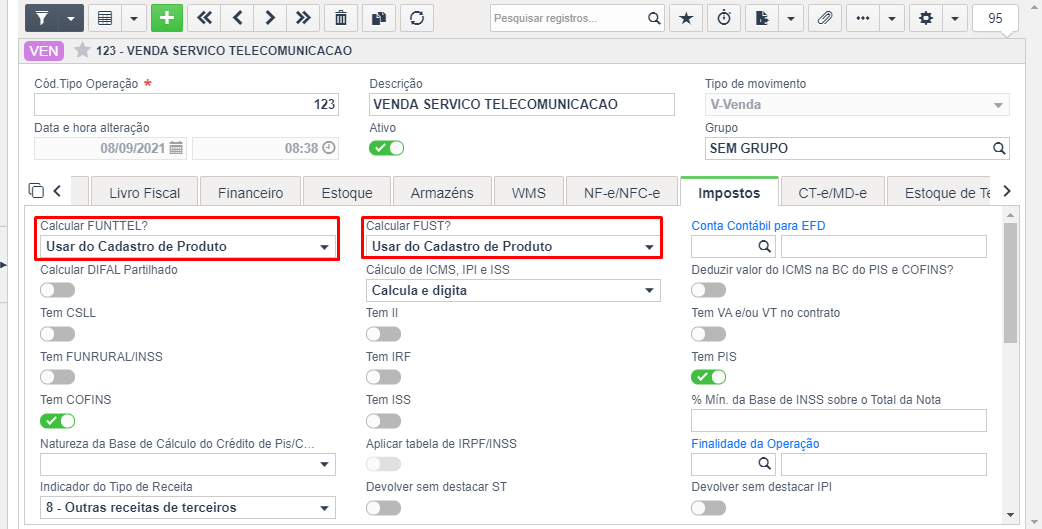Click the star favorites toolbar icon
Screen dimensions: 1042x529
[x=686, y=18]
